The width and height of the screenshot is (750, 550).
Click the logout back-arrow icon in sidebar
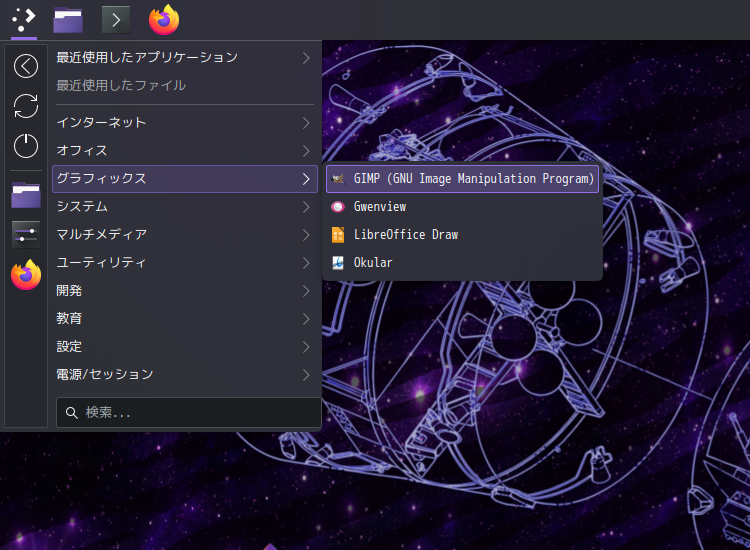tap(26, 66)
